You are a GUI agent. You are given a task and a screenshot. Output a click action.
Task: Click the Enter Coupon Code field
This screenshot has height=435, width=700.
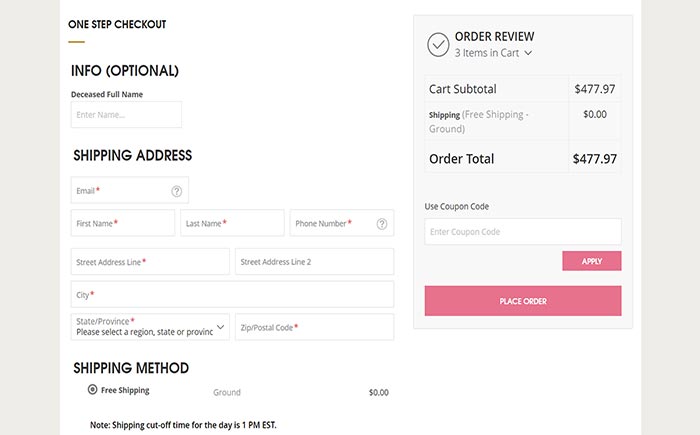click(523, 231)
